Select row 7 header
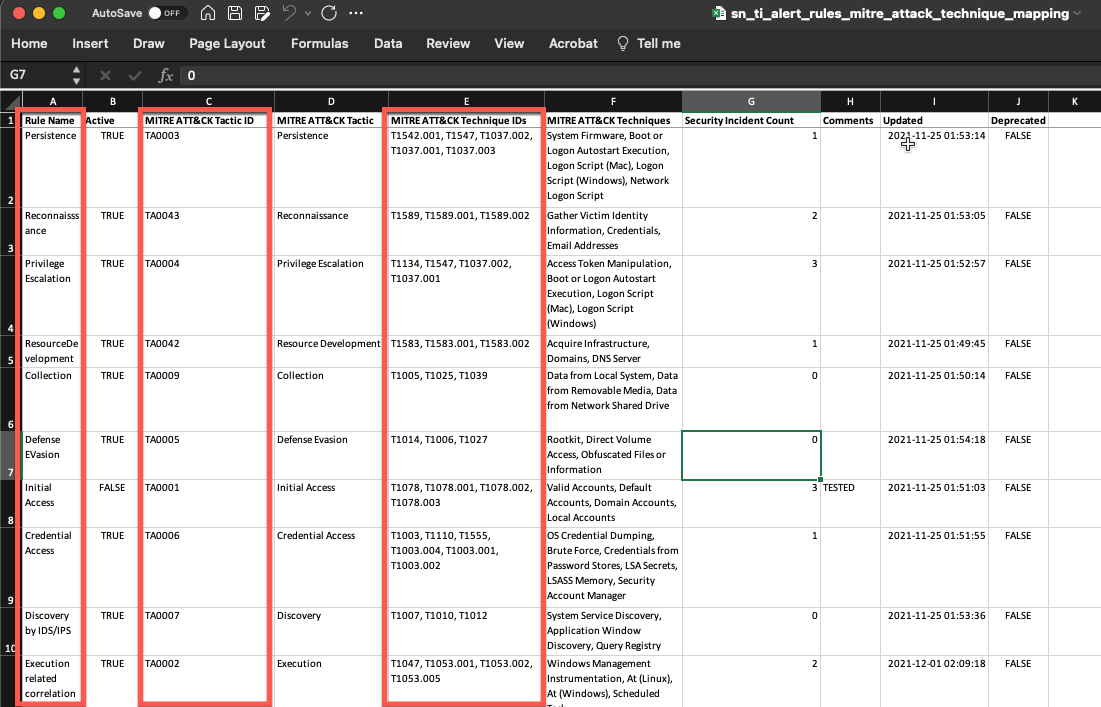Image resolution: width=1101 pixels, height=707 pixels. [11, 456]
